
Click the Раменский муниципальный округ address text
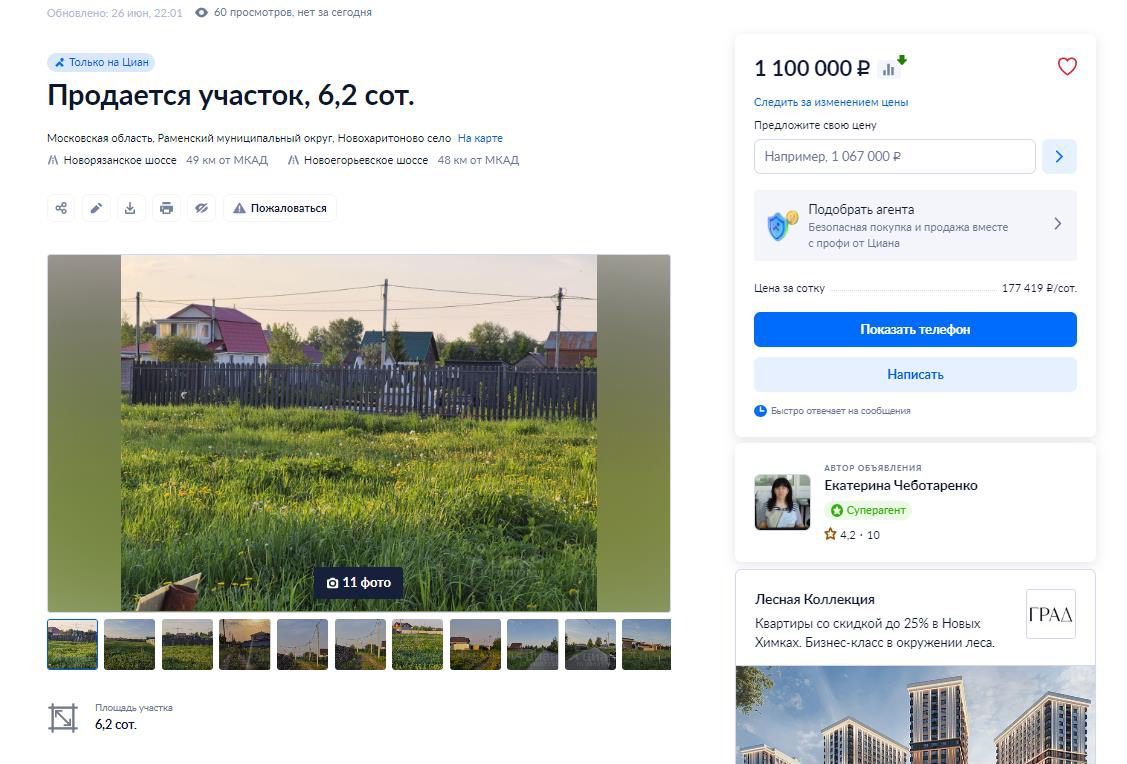(245, 138)
